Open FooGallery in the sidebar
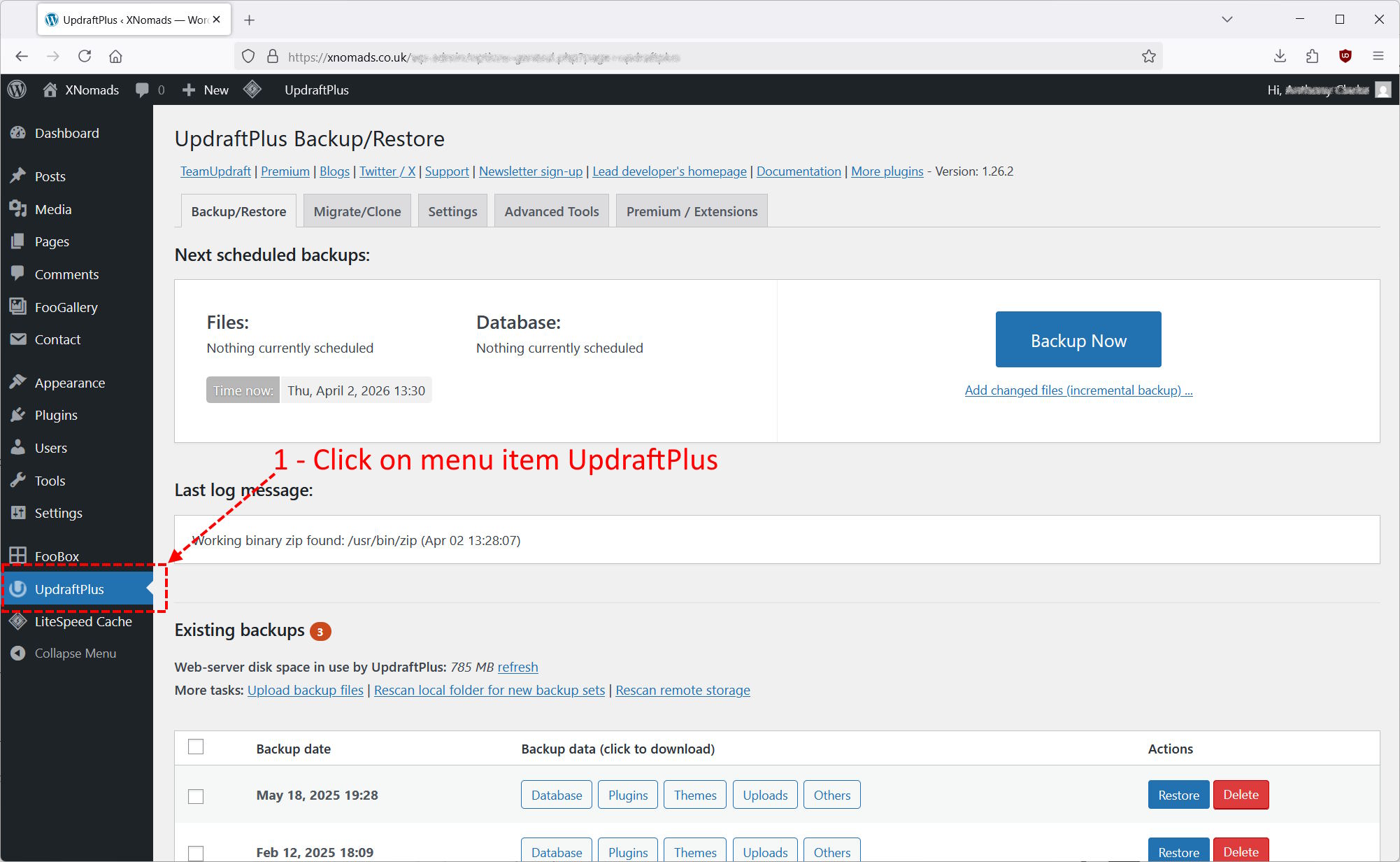The height and width of the screenshot is (862, 1400). click(66, 307)
